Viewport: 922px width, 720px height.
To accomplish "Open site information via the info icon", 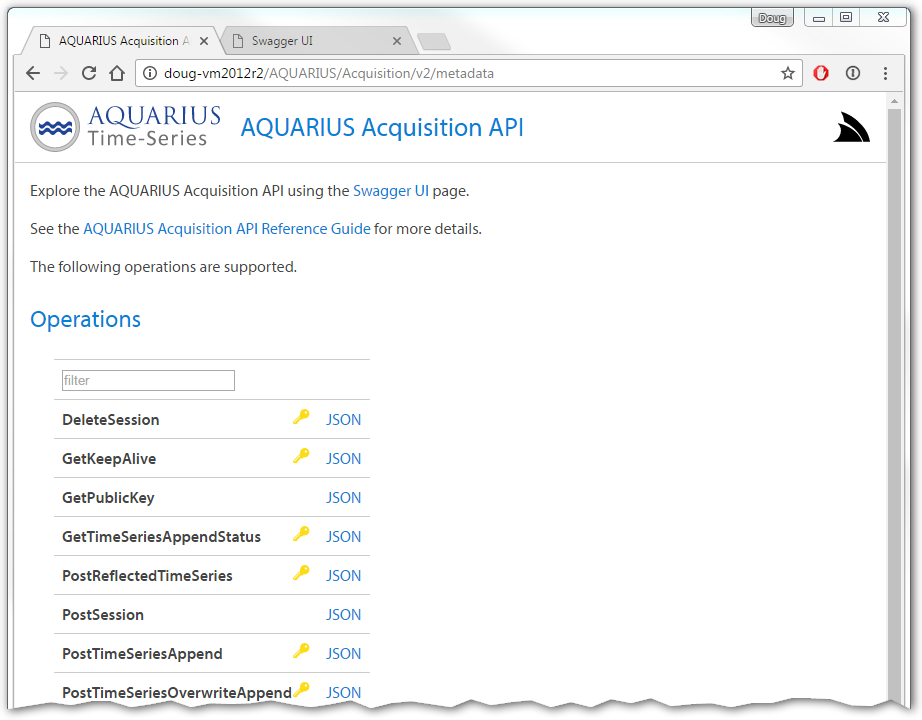I will (x=150, y=73).
